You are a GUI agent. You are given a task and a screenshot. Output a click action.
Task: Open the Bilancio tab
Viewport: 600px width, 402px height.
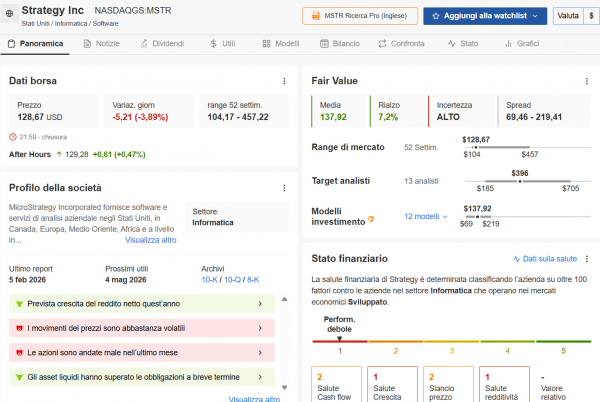[340, 45]
